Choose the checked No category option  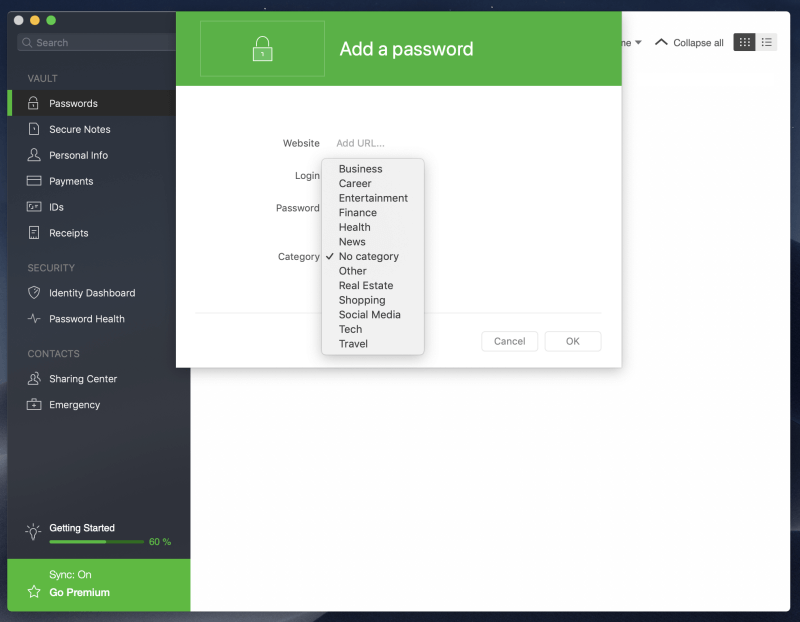373,256
